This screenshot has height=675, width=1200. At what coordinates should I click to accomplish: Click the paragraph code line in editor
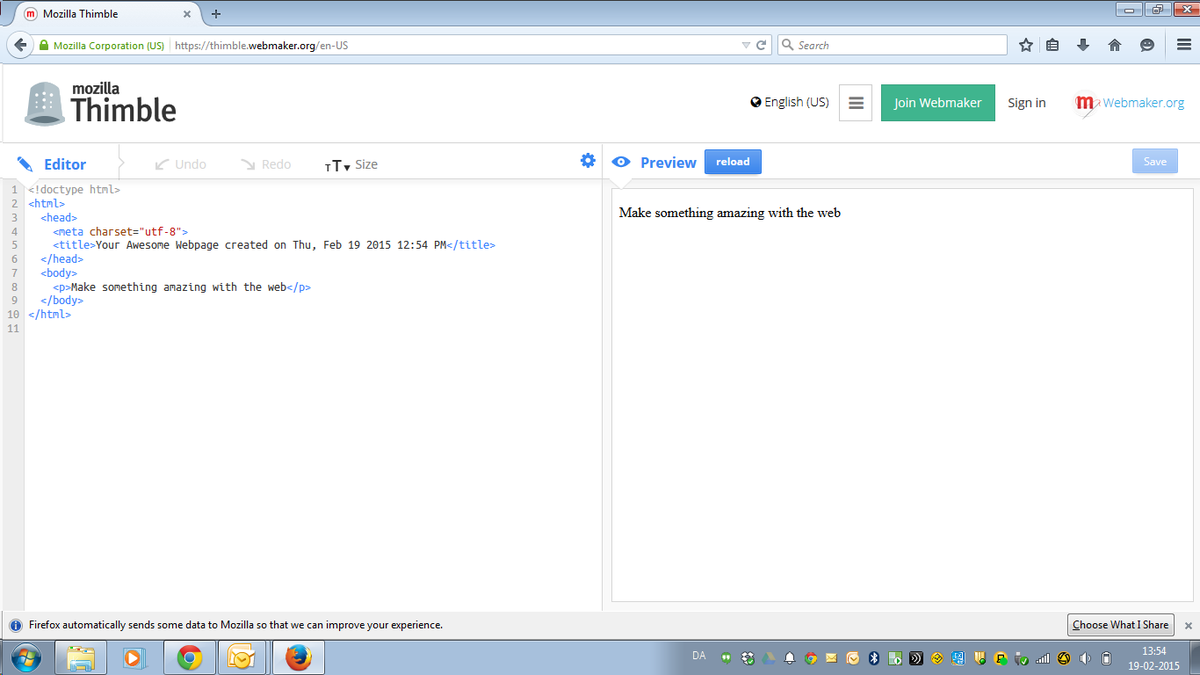(x=181, y=287)
